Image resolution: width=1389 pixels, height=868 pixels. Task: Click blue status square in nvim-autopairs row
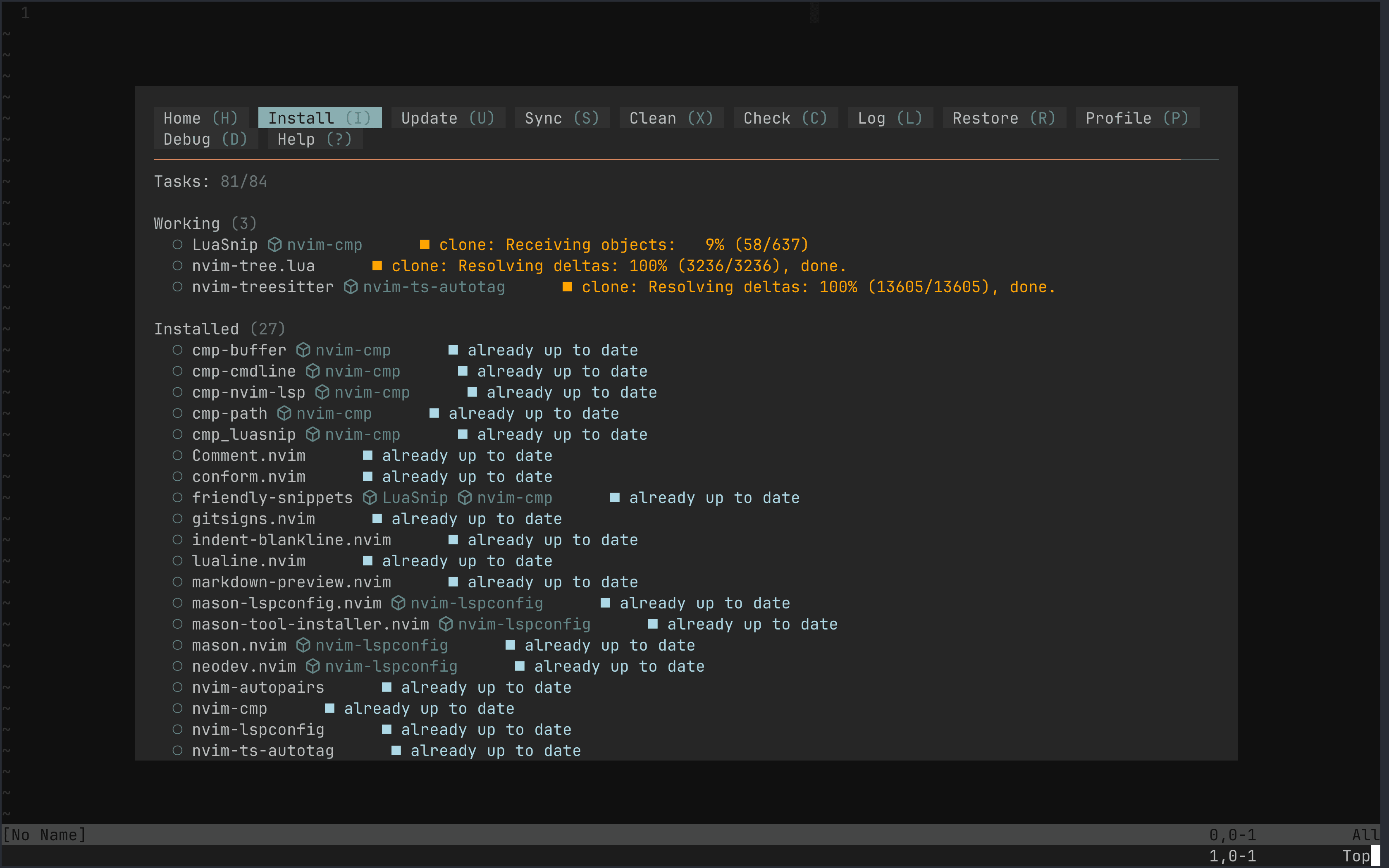(387, 687)
